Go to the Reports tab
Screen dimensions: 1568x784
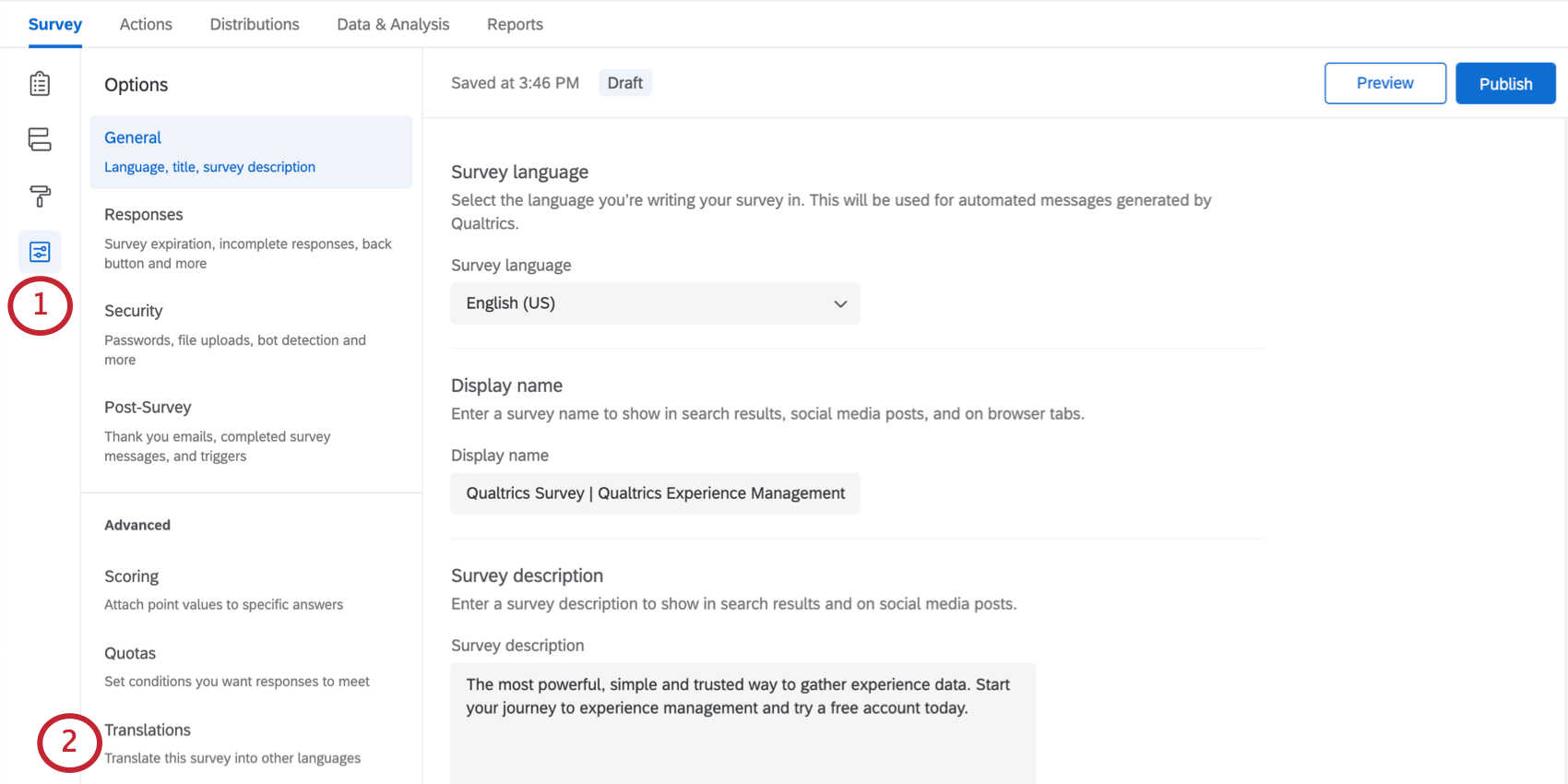click(x=515, y=25)
